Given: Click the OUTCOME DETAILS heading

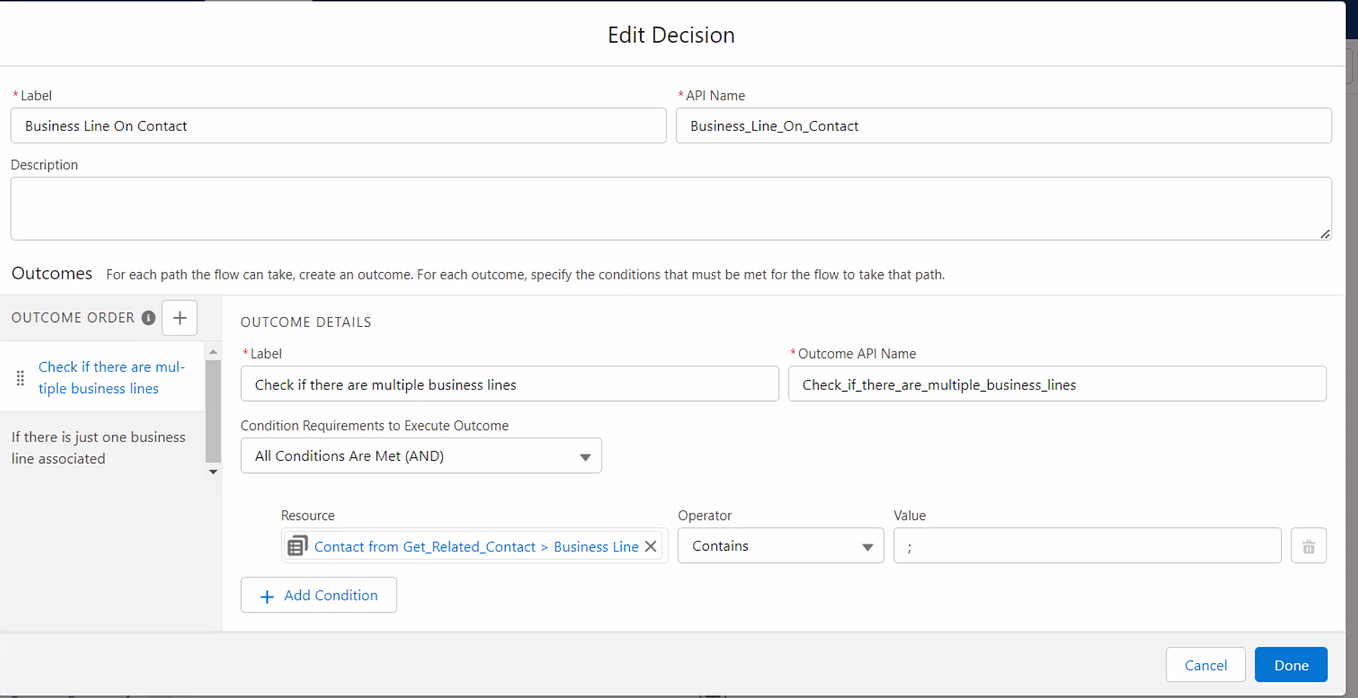Looking at the screenshot, I should pos(306,322).
